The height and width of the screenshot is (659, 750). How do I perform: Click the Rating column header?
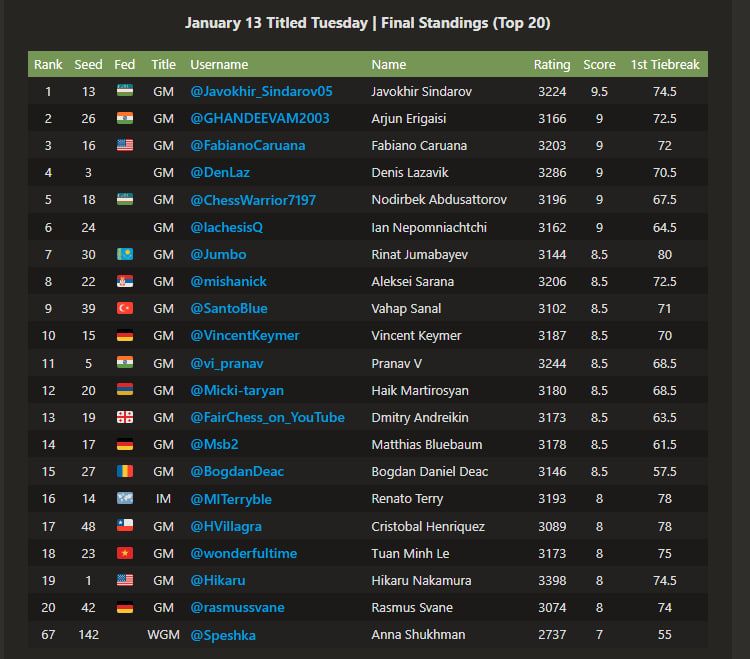tap(551, 64)
